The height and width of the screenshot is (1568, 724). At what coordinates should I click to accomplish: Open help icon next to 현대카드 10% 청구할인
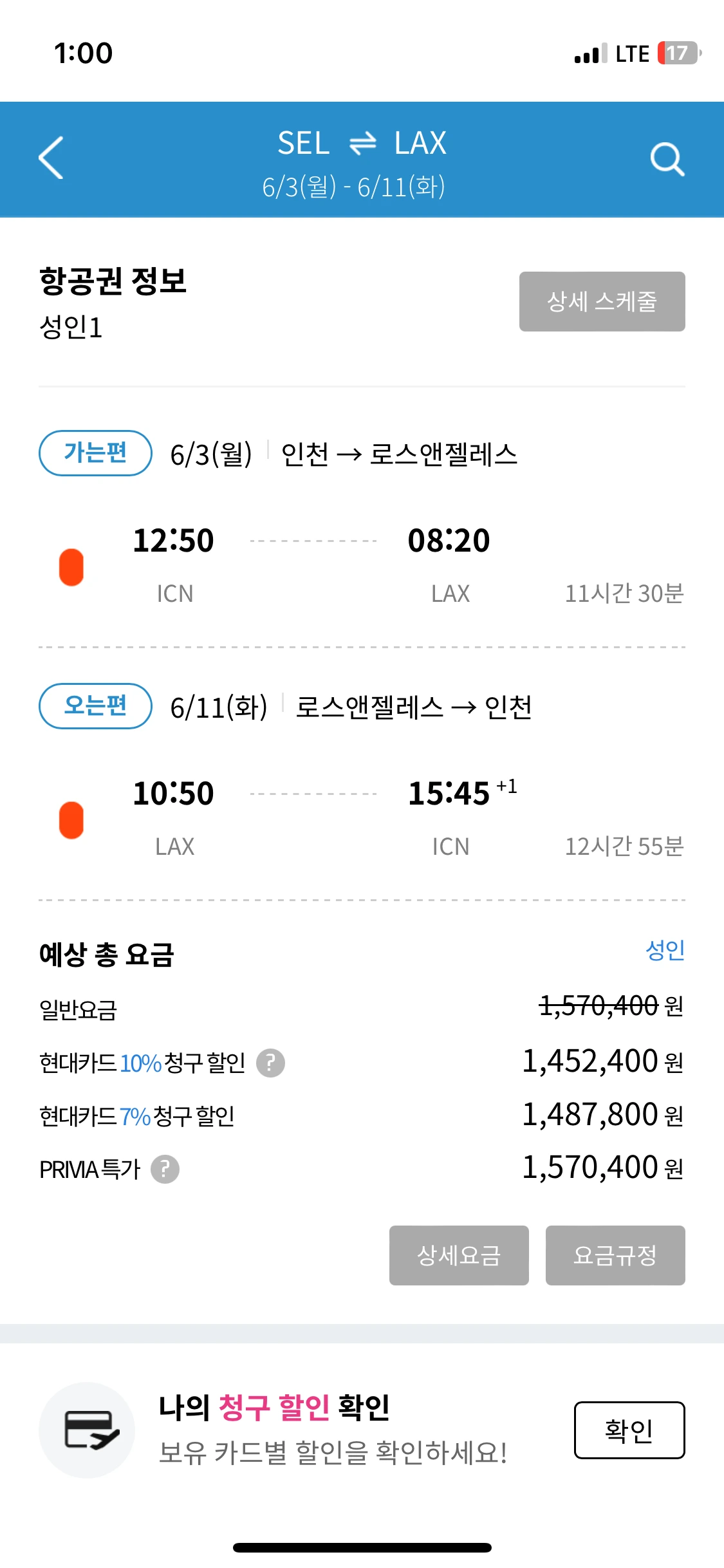pos(270,1063)
